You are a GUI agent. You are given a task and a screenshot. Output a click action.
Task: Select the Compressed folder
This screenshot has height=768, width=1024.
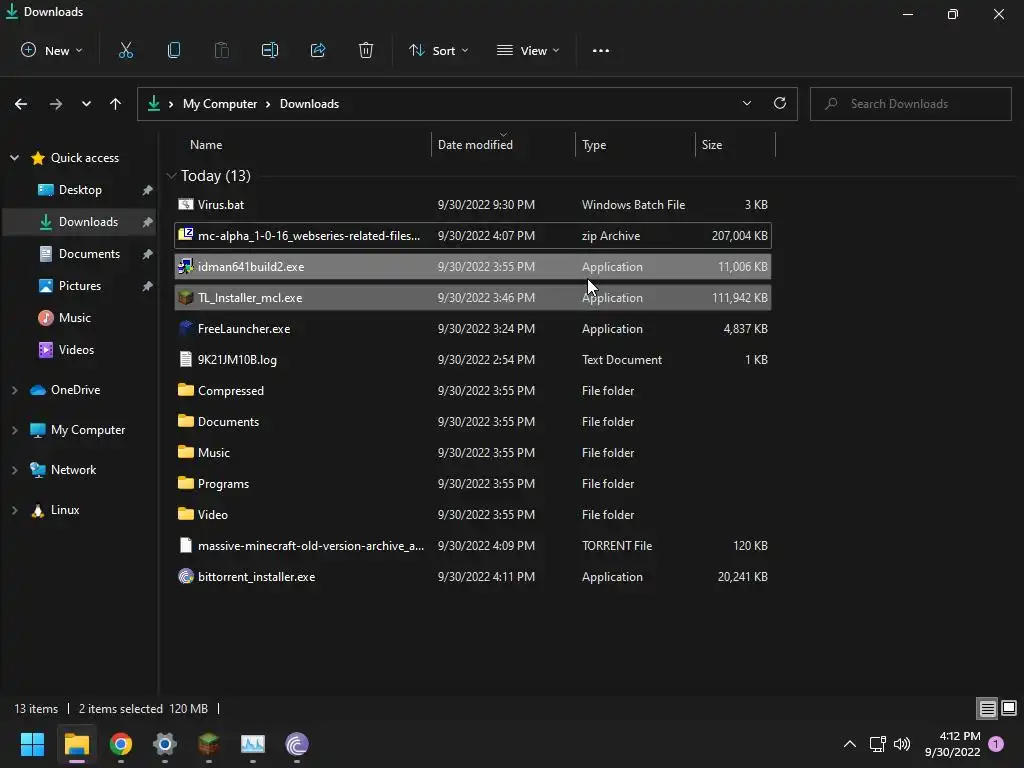click(473, 391)
